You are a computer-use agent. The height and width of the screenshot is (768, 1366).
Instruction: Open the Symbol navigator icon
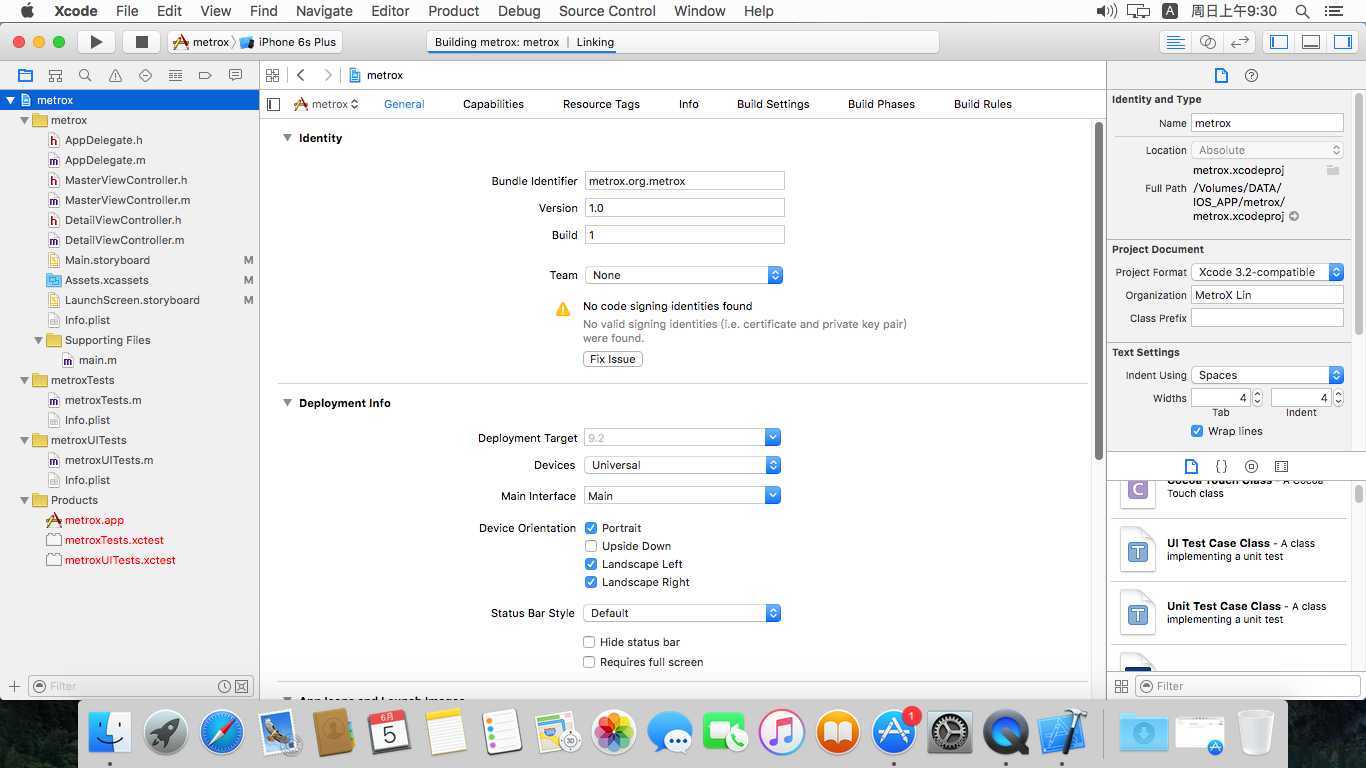click(55, 75)
